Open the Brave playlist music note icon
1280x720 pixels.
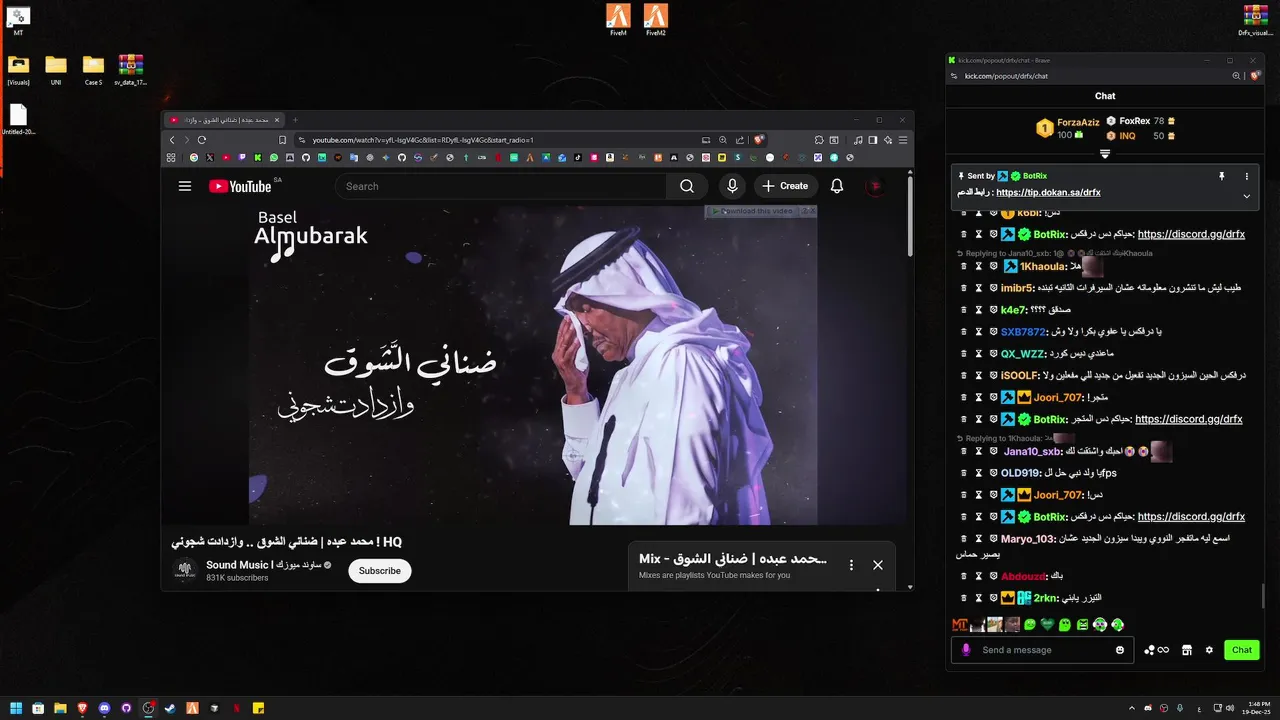858,140
